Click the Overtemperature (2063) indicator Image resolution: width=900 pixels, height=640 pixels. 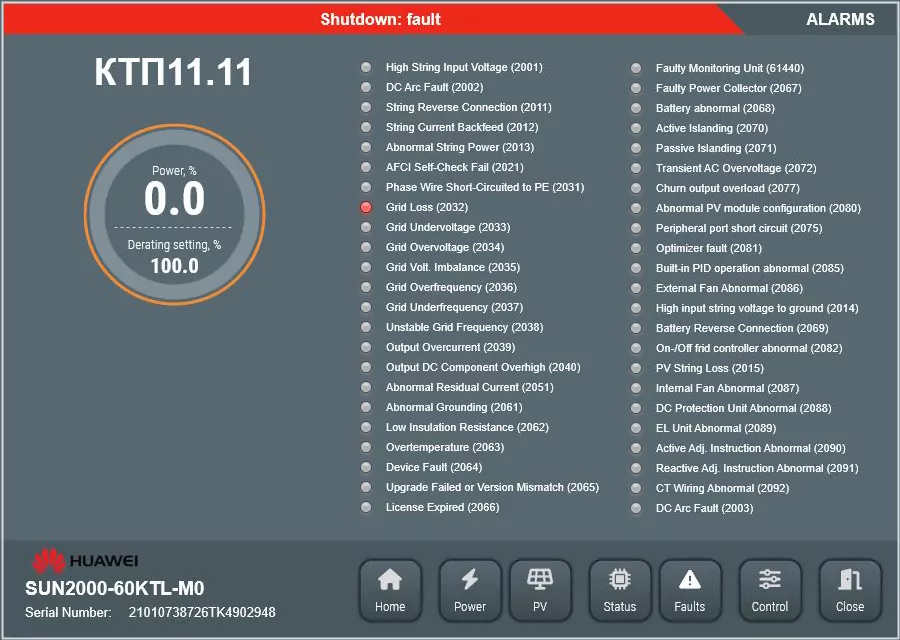coord(366,447)
